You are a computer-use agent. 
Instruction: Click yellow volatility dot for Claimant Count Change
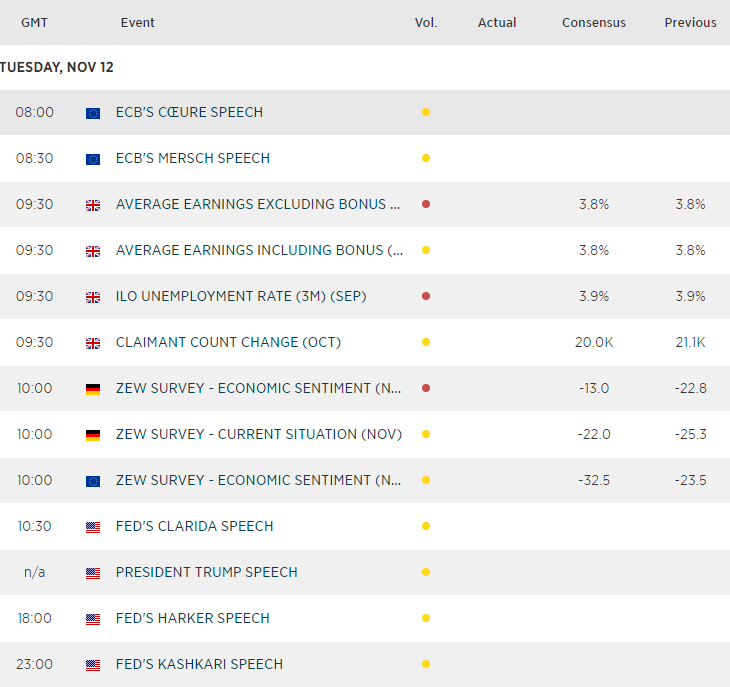[x=426, y=342]
